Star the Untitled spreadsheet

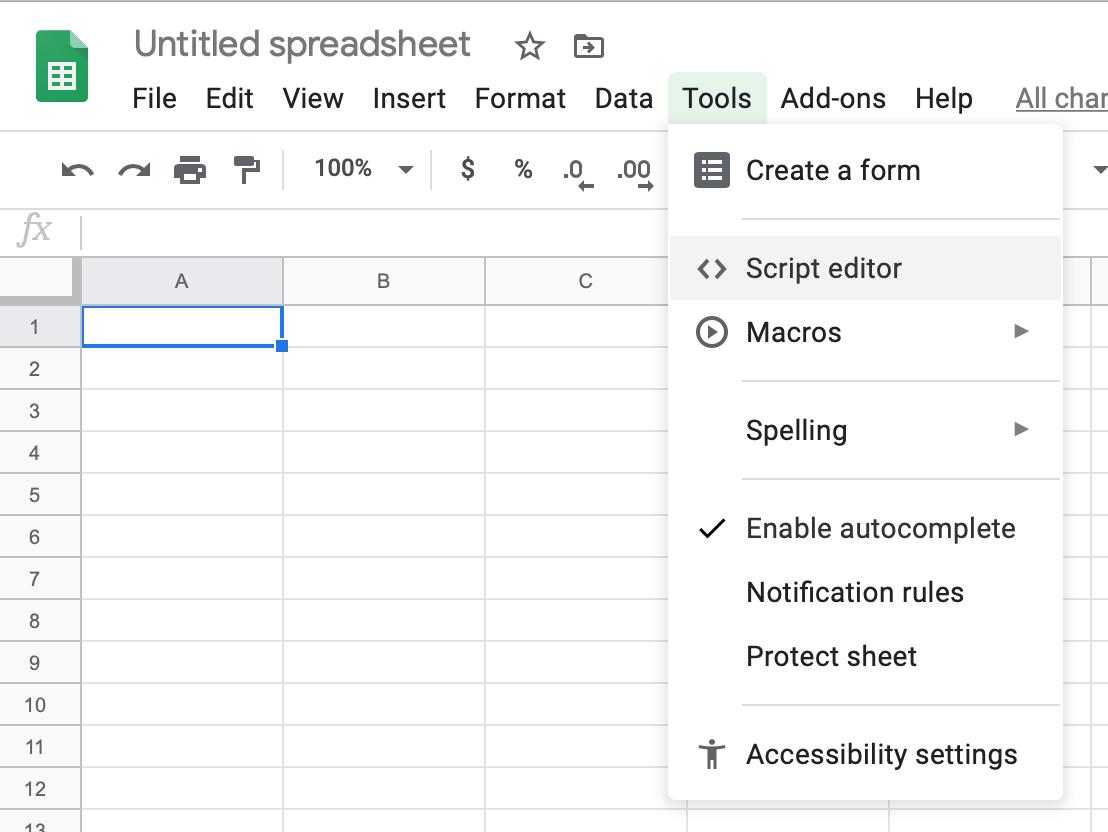click(x=529, y=47)
